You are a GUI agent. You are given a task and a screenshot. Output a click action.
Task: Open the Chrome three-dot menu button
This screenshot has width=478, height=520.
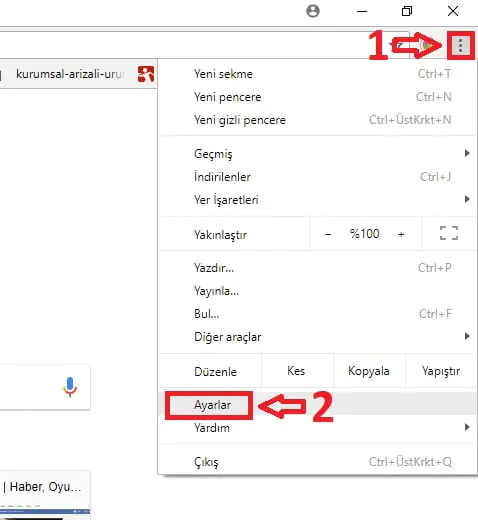tap(460, 45)
